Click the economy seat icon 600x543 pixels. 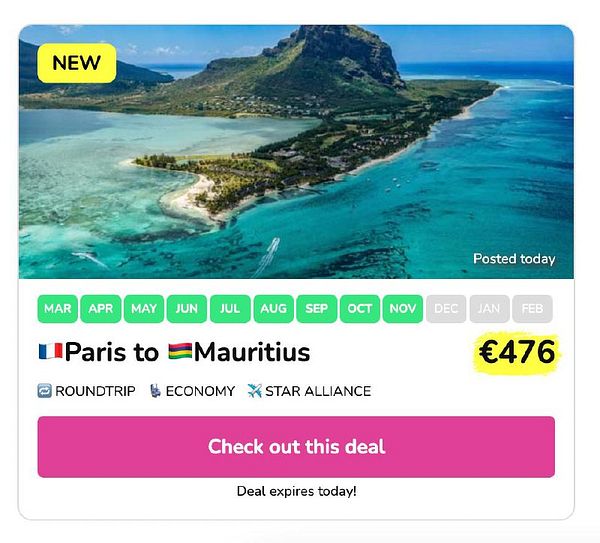pos(155,391)
